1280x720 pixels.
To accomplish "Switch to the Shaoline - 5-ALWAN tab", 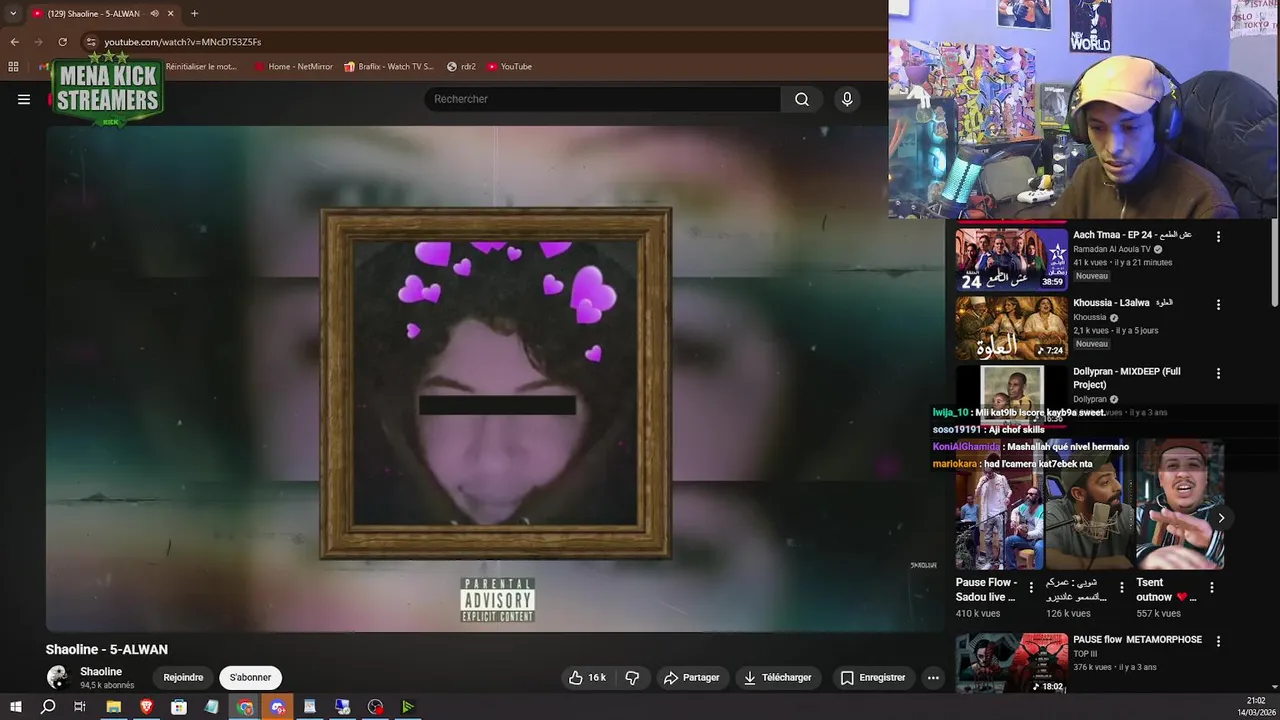I will click(x=100, y=14).
